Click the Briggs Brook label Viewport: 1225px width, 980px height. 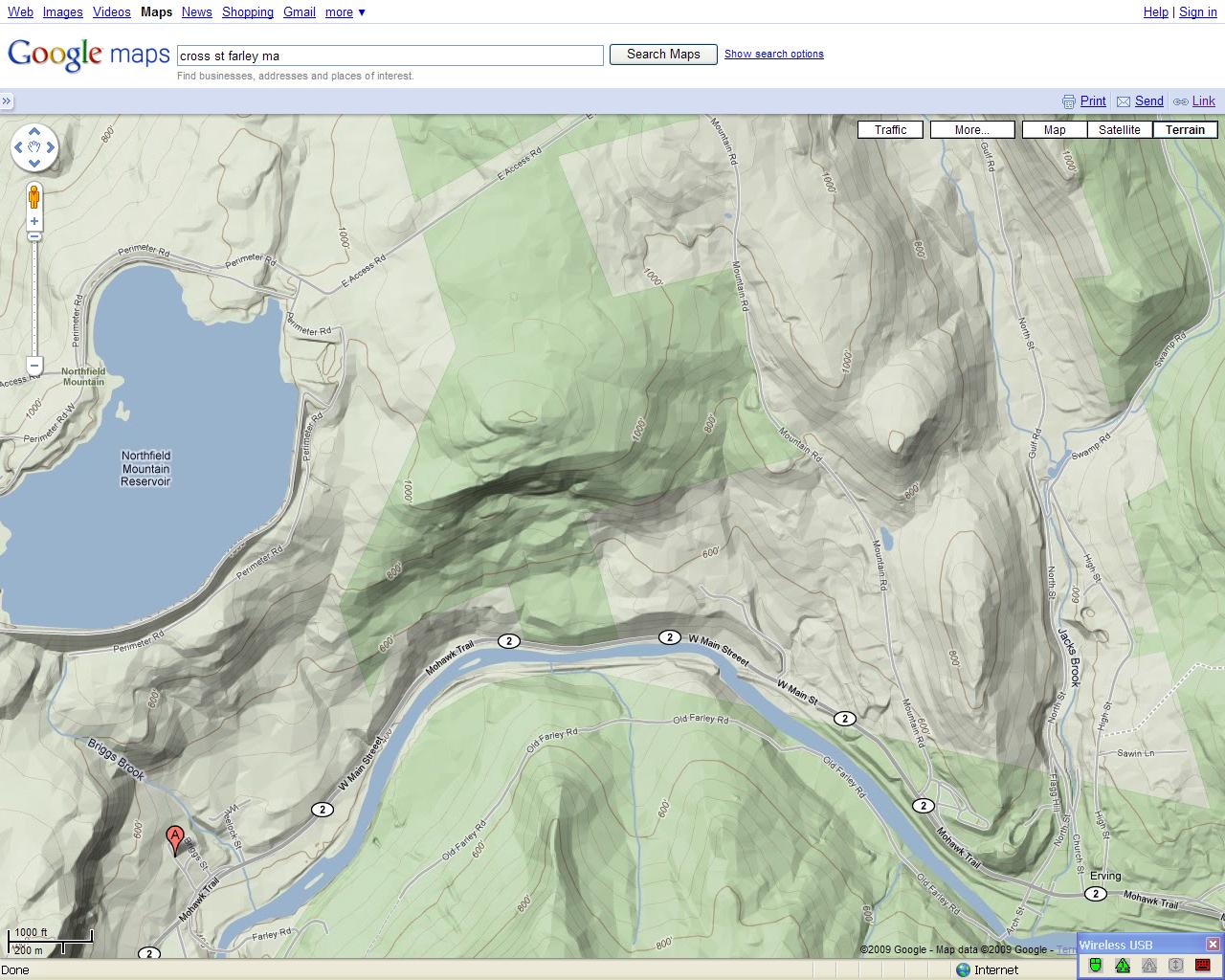[115, 759]
